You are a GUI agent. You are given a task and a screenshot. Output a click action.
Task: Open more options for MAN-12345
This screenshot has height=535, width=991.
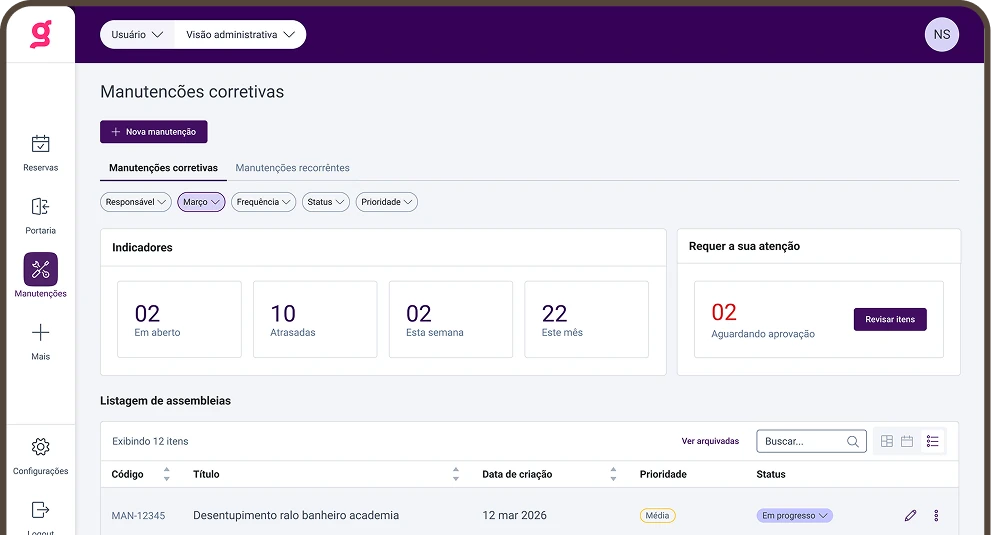point(936,515)
